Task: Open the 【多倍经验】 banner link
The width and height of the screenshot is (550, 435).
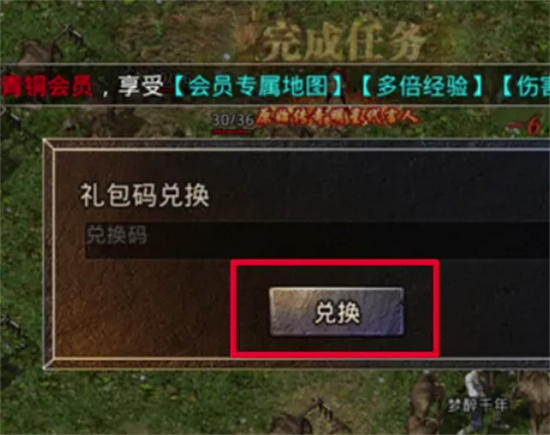Action: [422, 86]
